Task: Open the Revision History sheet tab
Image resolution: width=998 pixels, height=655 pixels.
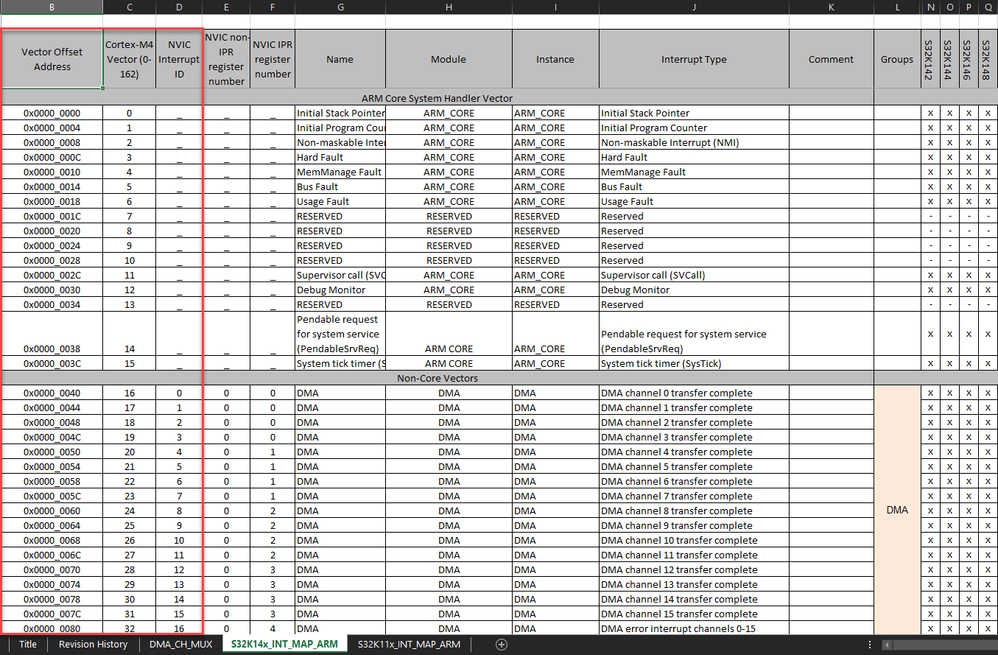Action: (x=93, y=644)
